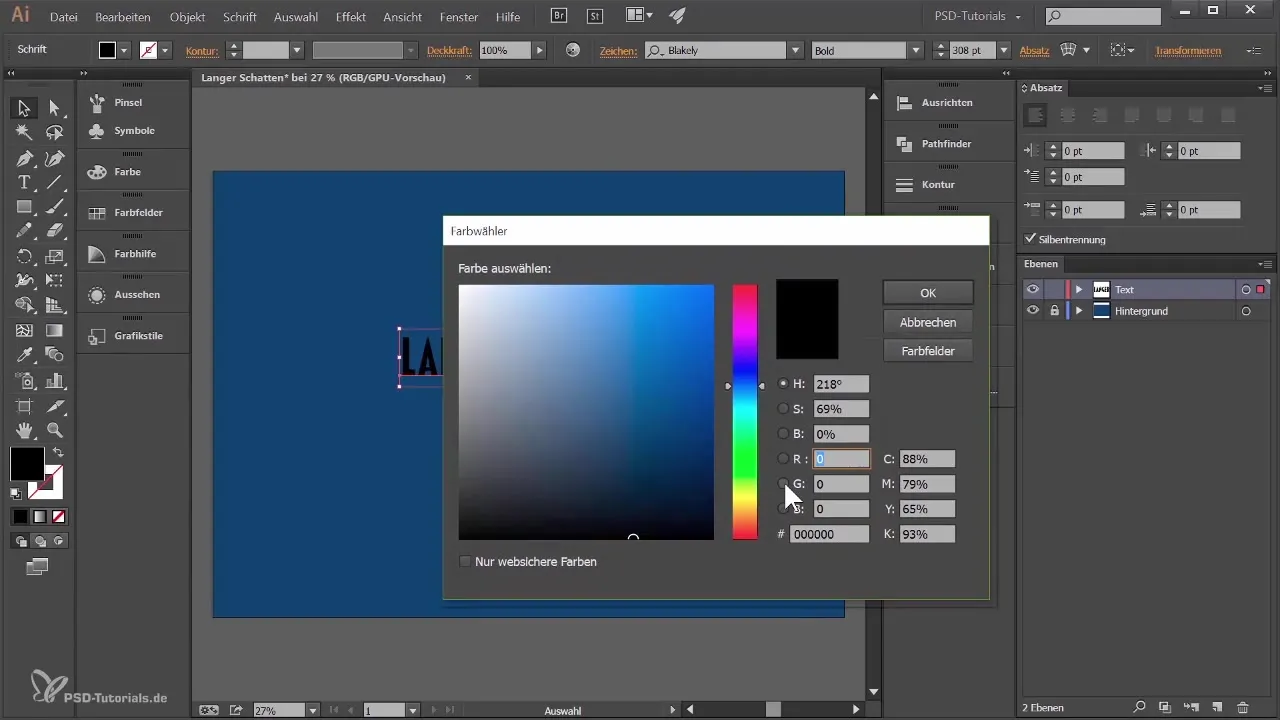The width and height of the screenshot is (1280, 720).
Task: Swap fill and stroke colors
Action: tap(58, 453)
